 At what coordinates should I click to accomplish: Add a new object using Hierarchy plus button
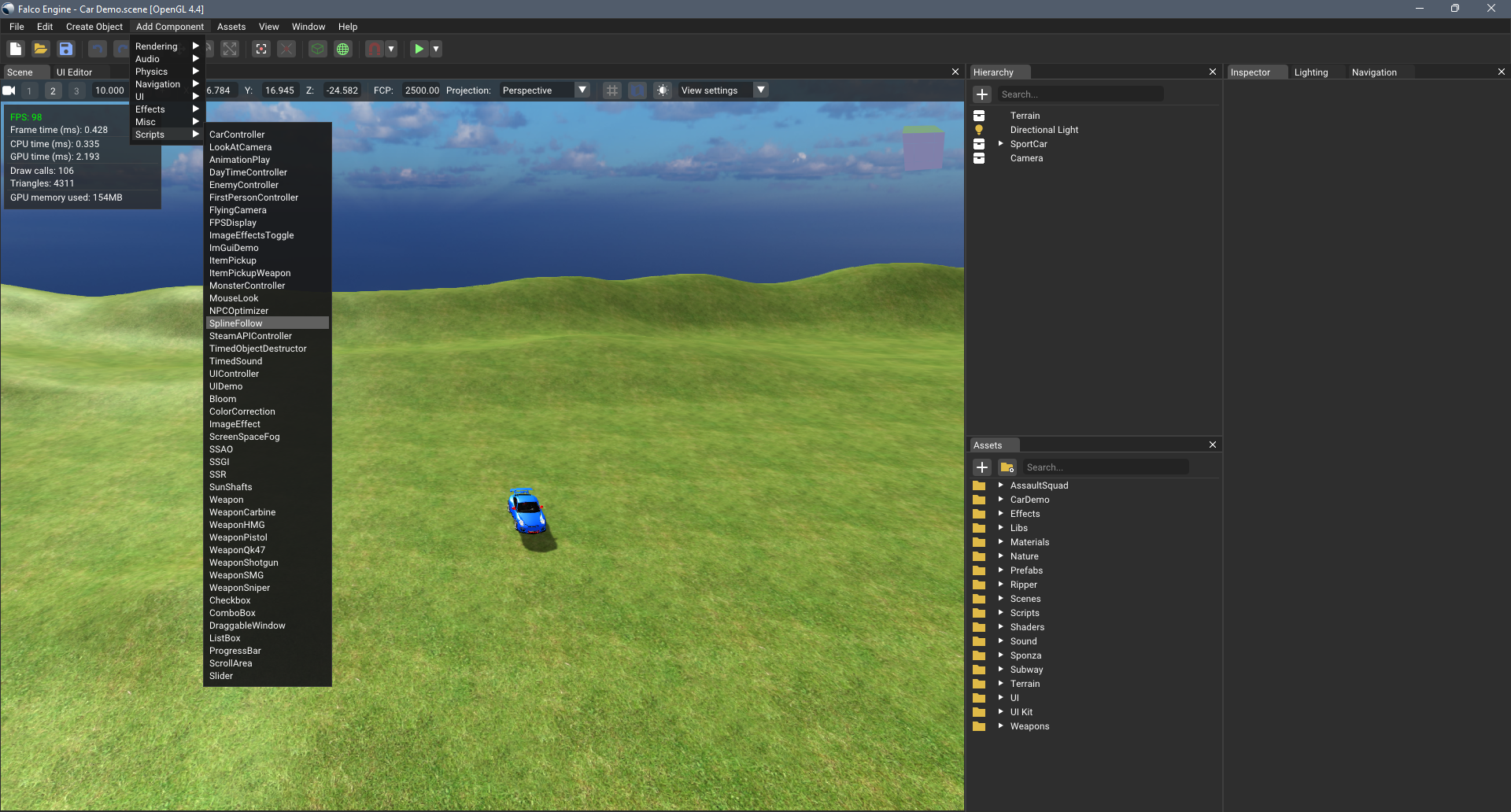tap(982, 94)
